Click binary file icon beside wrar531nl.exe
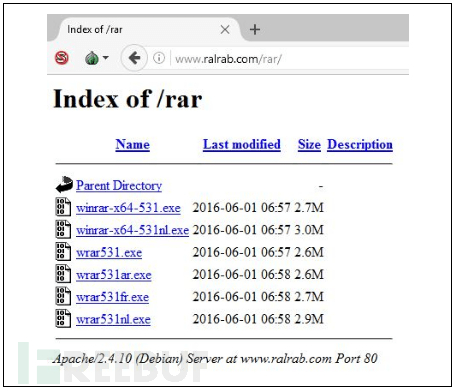The width and height of the screenshot is (456, 391). (x=63, y=318)
